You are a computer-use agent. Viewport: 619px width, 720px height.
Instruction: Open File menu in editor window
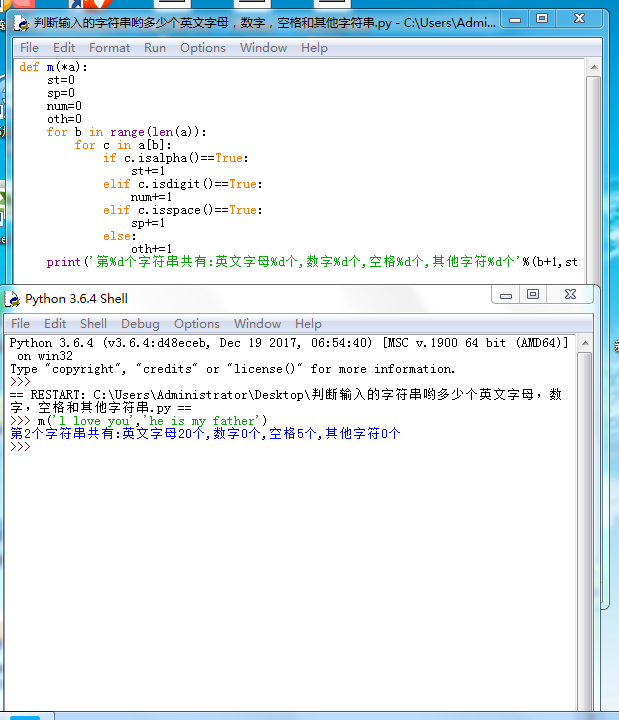tap(29, 48)
